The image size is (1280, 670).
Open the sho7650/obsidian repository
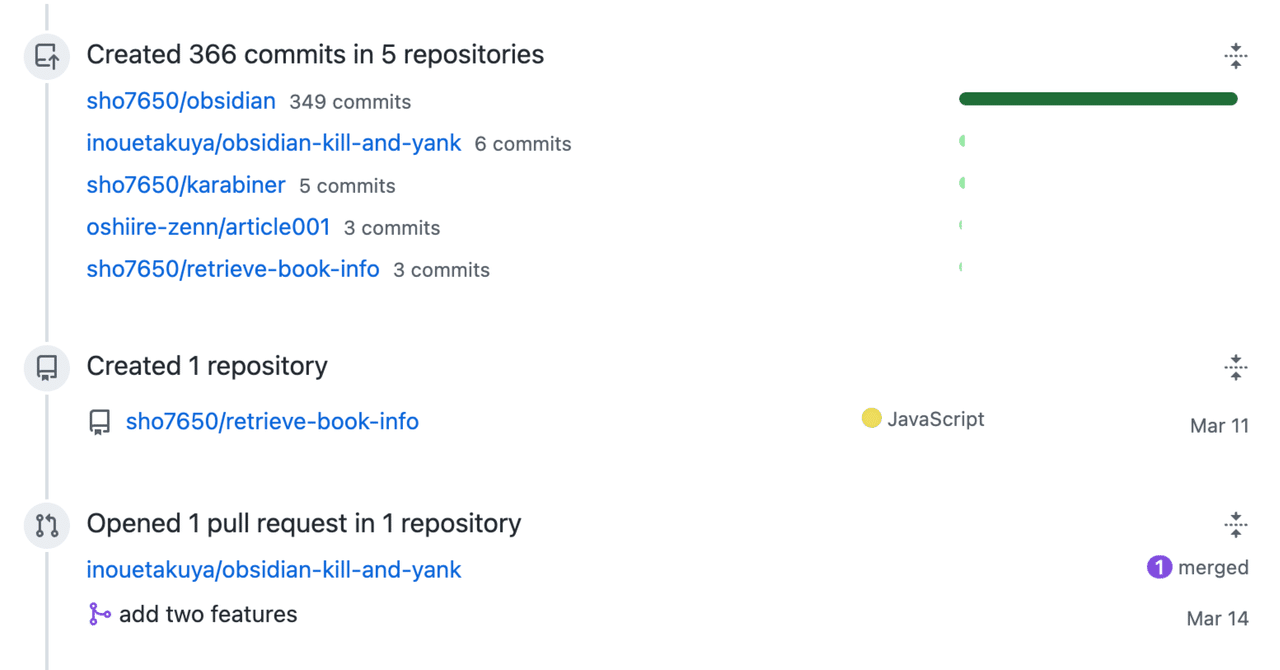pyautogui.click(x=180, y=100)
